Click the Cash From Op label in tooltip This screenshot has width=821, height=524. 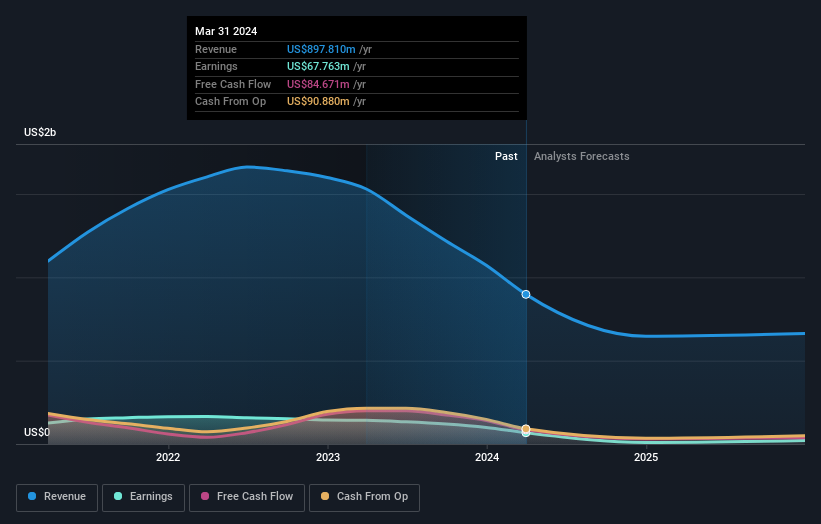(230, 102)
